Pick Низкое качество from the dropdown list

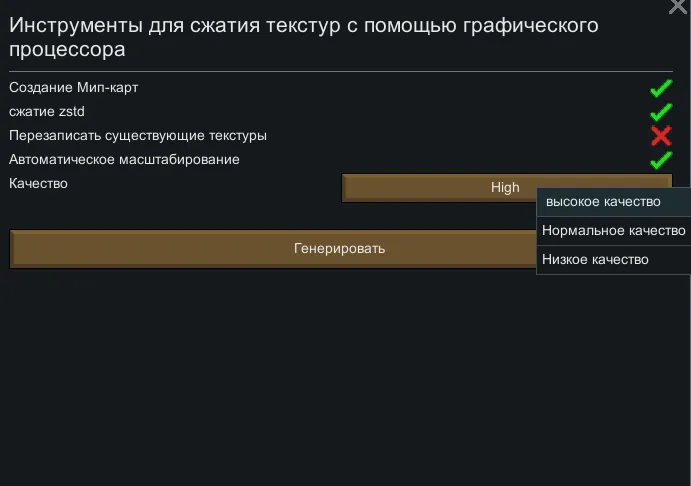[595, 260]
